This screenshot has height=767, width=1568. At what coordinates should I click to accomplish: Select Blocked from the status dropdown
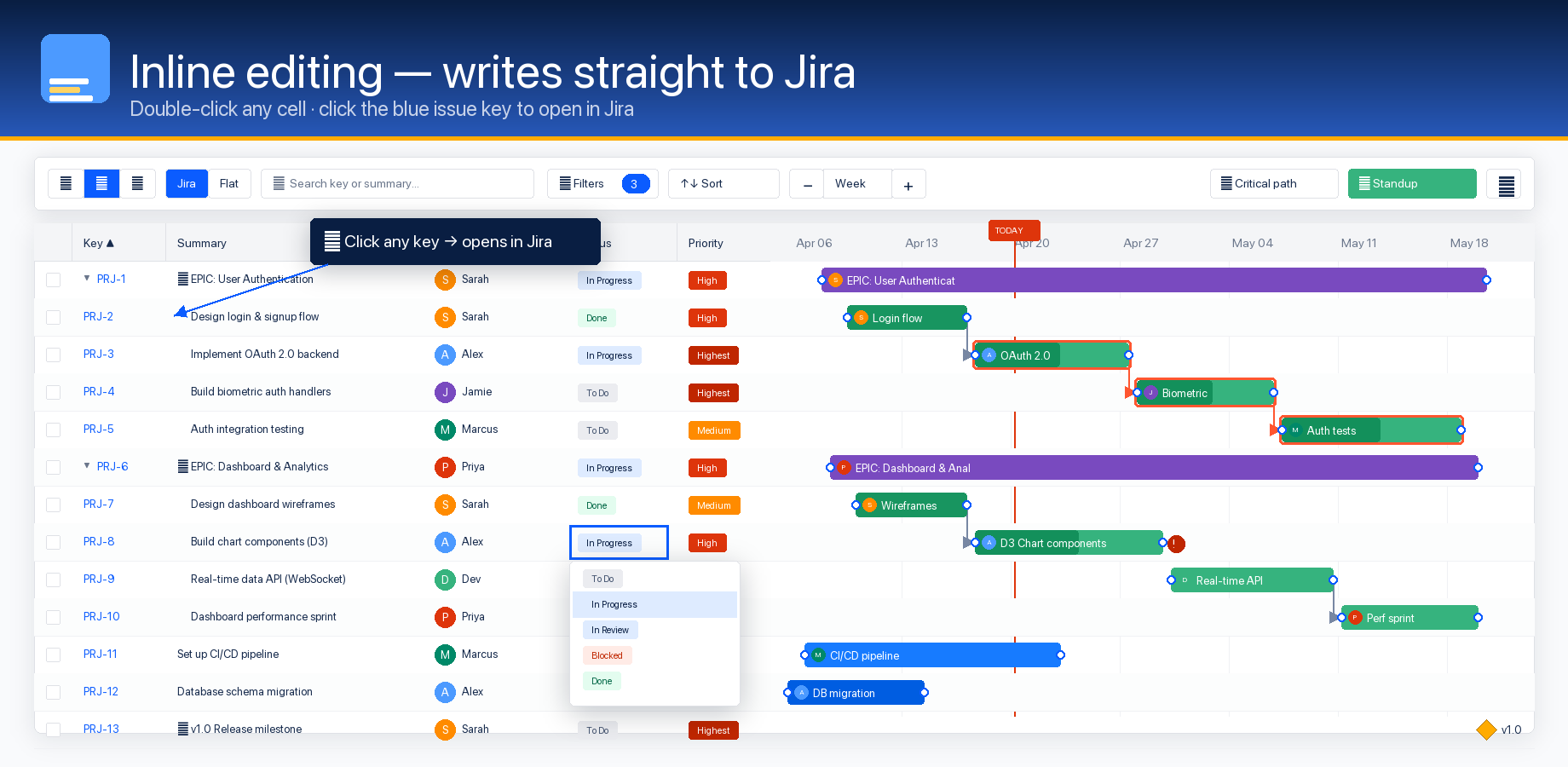pos(607,655)
